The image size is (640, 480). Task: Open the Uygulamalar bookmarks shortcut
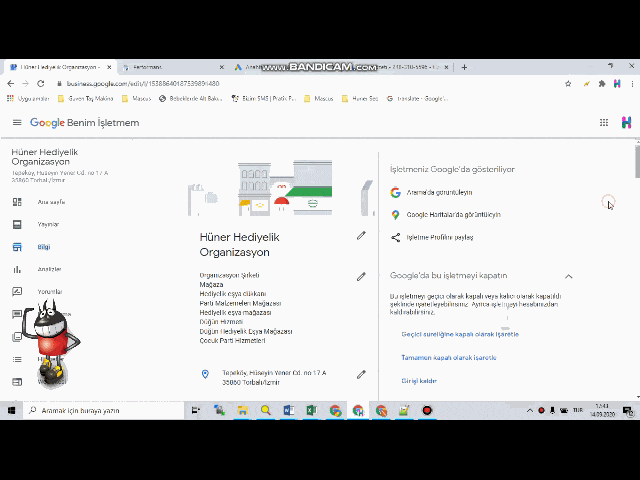(x=28, y=99)
